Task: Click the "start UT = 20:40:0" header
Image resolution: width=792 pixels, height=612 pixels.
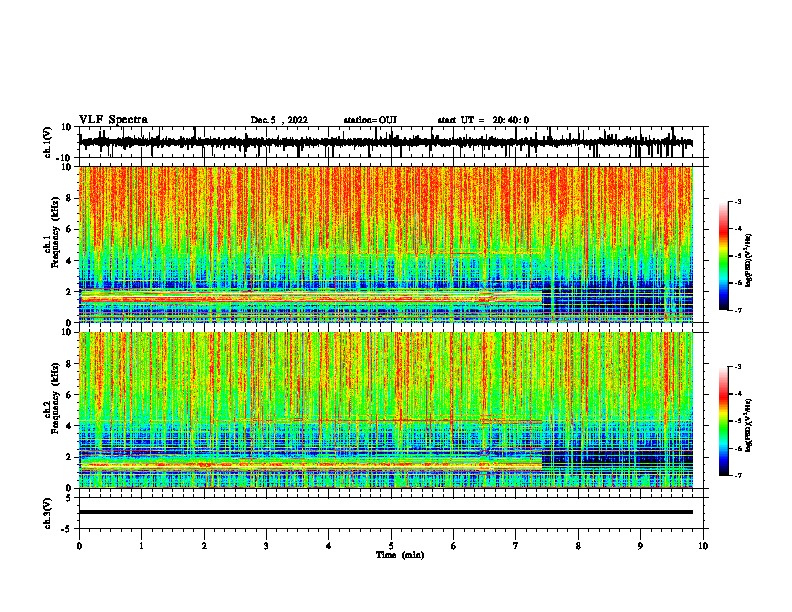Action: point(483,120)
